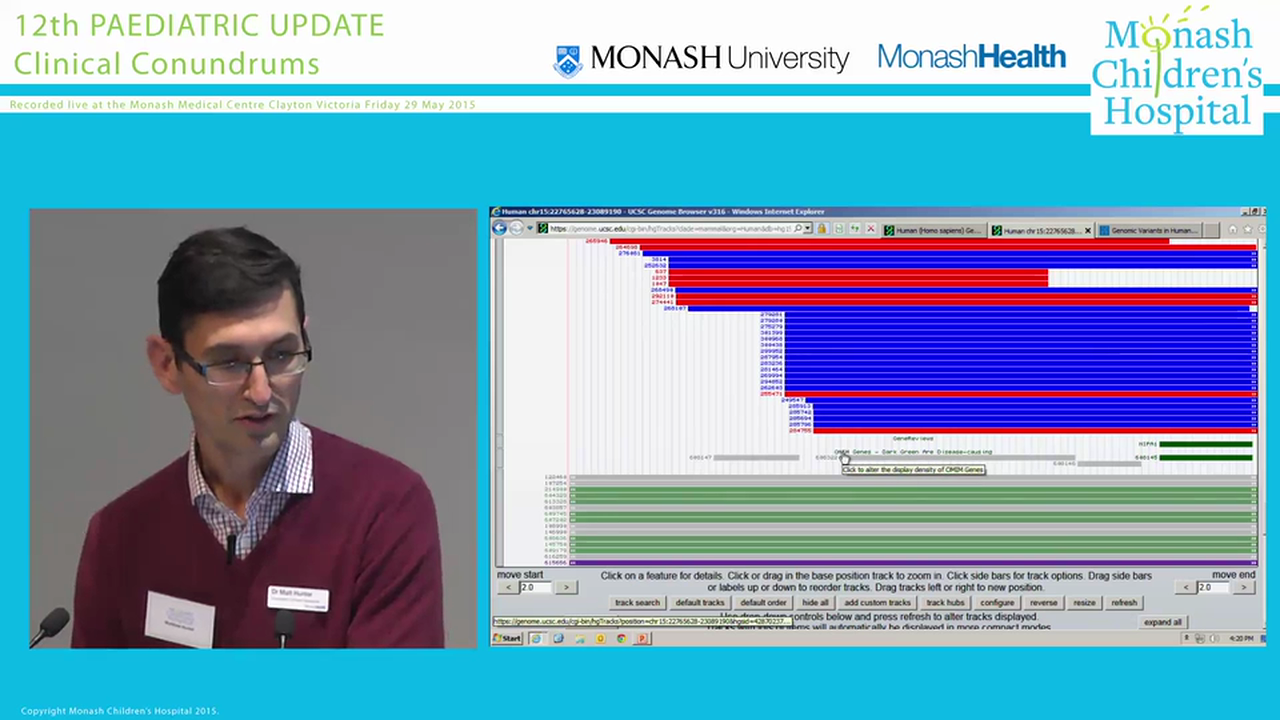
Task: Click the move end forward chevron
Action: click(1243, 587)
